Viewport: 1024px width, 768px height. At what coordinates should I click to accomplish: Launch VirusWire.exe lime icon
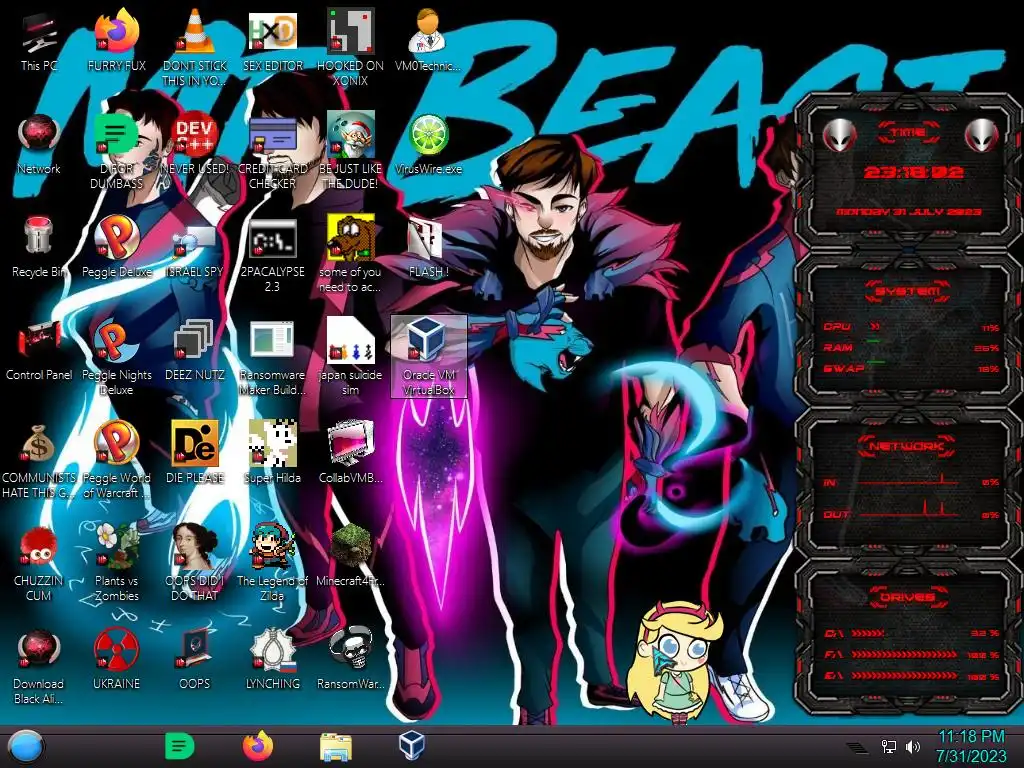click(x=428, y=144)
